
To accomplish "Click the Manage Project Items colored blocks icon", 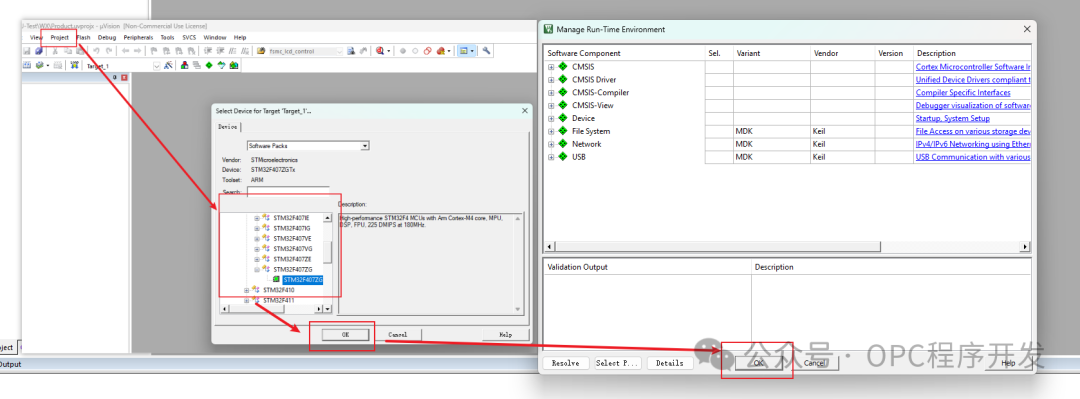I will coord(185,65).
